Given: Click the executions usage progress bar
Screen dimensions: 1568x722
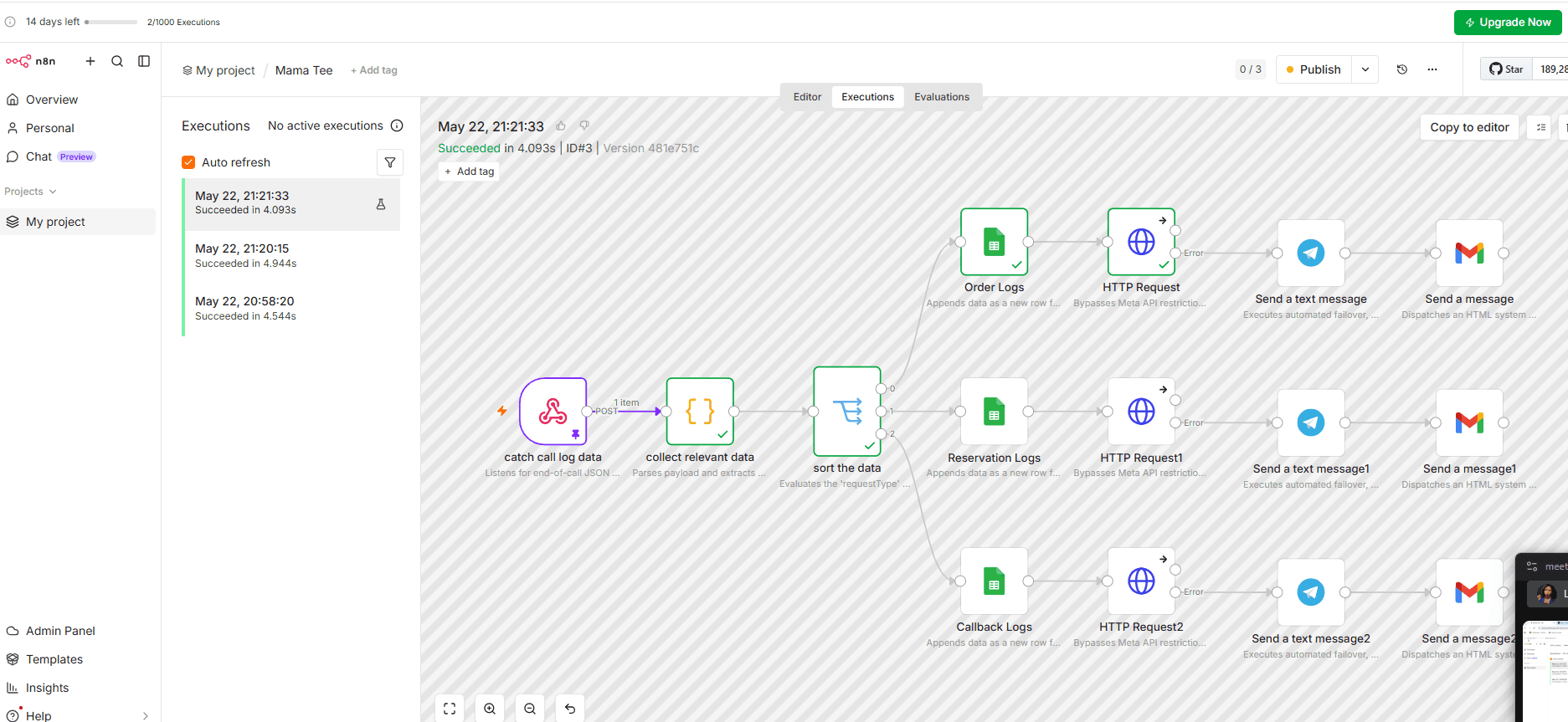Looking at the screenshot, I should tap(111, 22).
